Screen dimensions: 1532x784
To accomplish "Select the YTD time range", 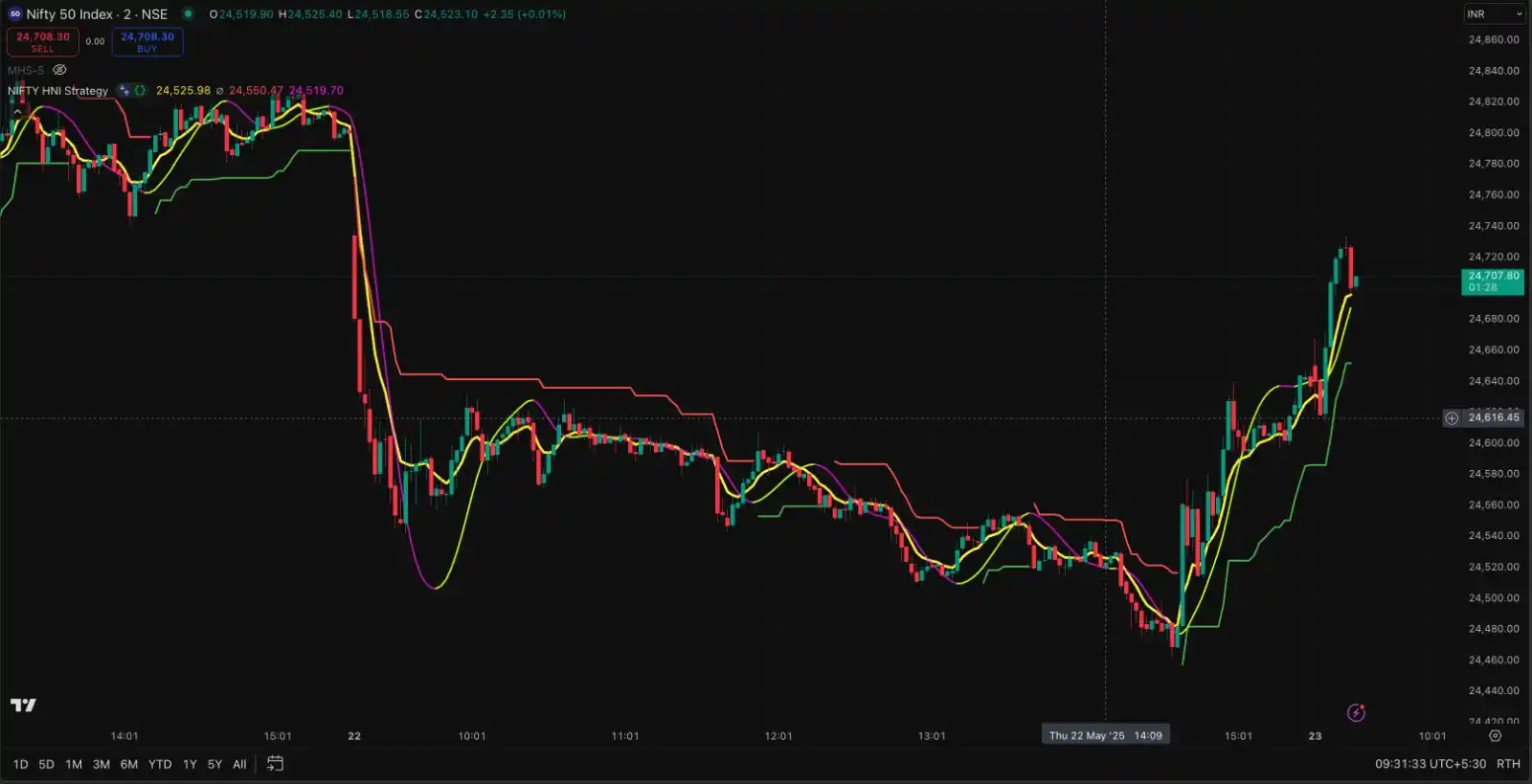I will coord(160,764).
